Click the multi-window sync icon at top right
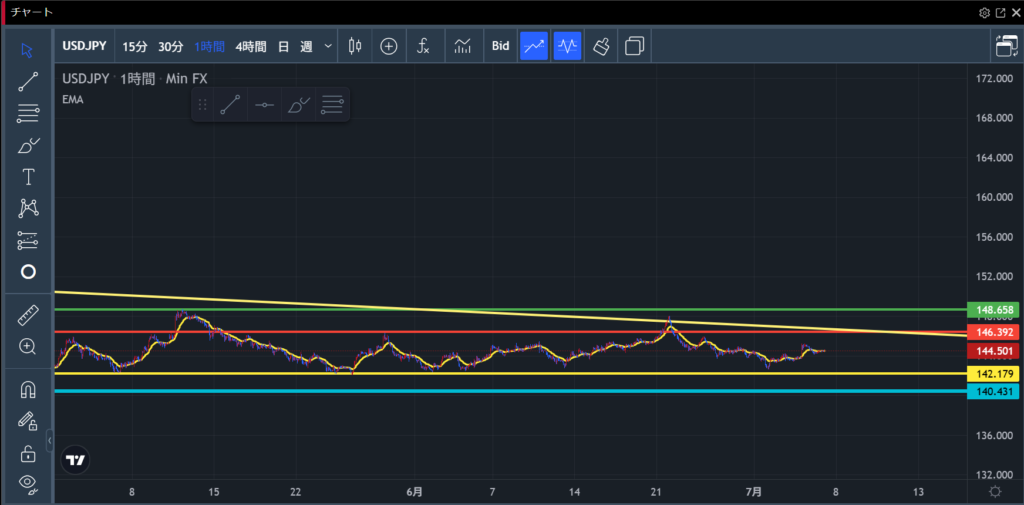The image size is (1024, 505). [1006, 46]
